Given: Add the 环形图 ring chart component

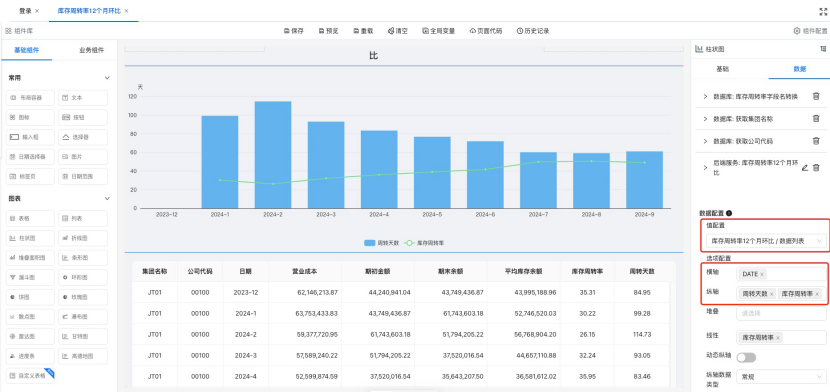Looking at the screenshot, I should pyautogui.click(x=83, y=277).
